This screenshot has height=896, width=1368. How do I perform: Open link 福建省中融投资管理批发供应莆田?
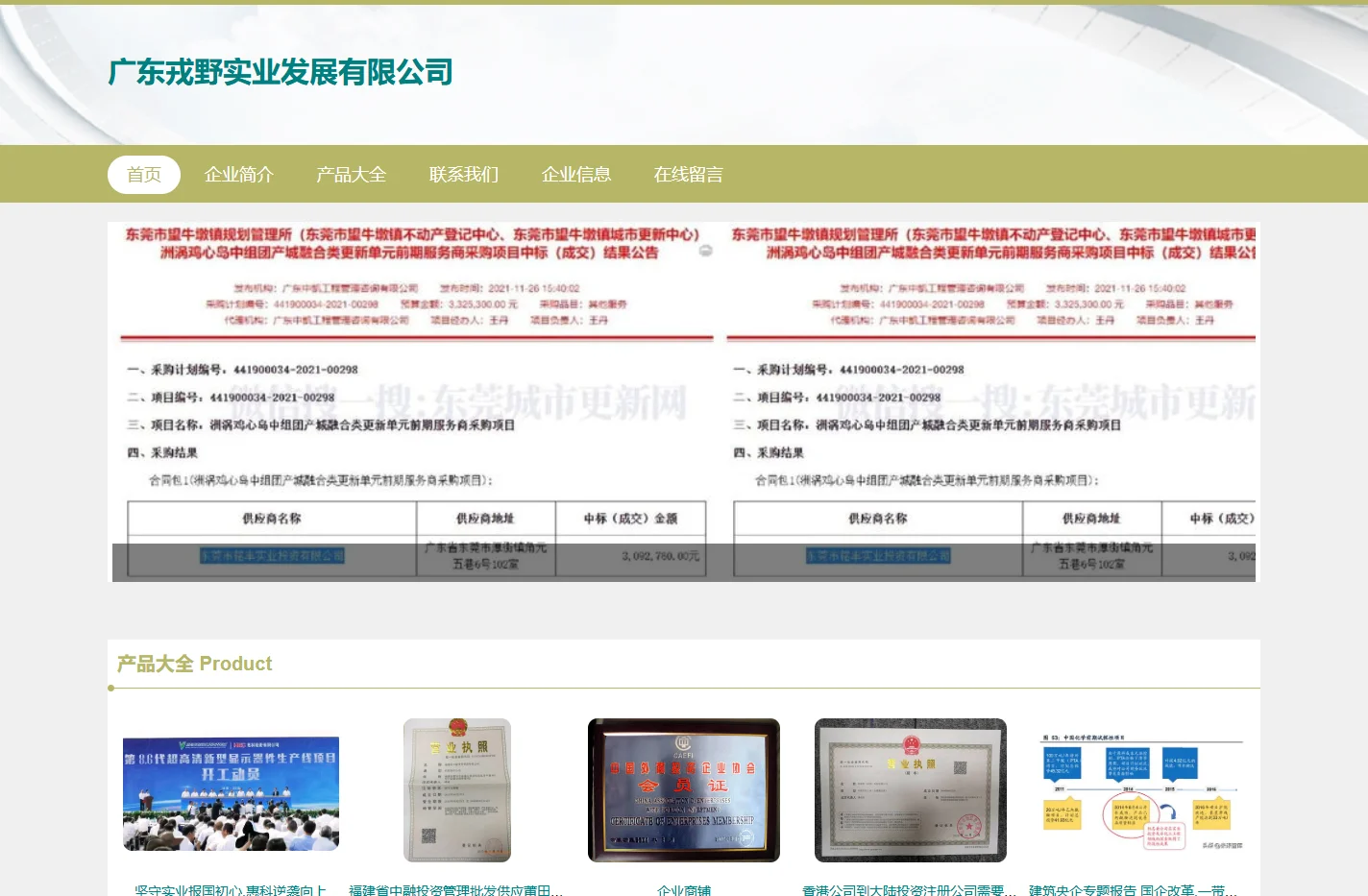tap(457, 890)
